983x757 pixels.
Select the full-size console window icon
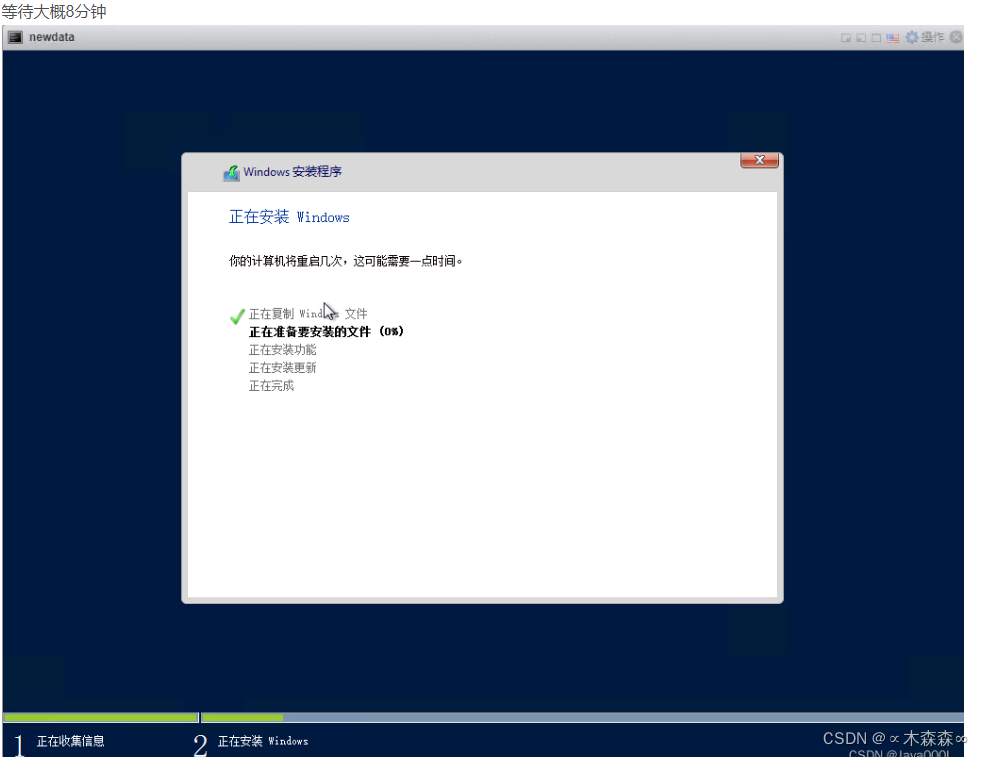(876, 38)
